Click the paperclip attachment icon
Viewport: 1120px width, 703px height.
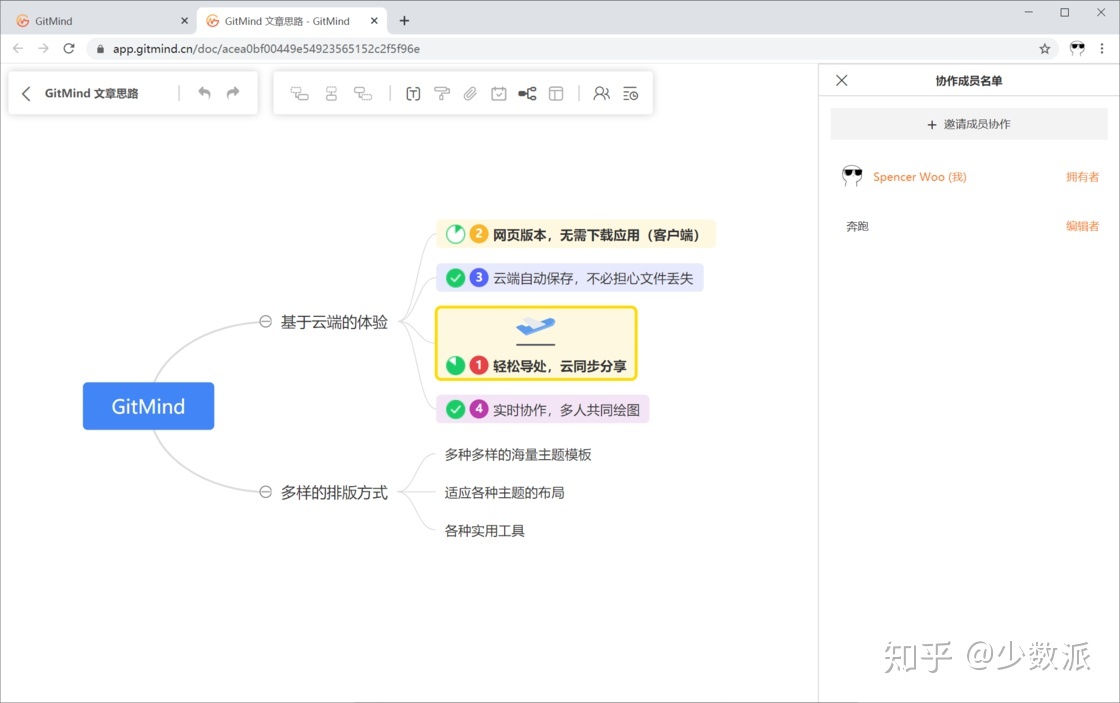[470, 93]
